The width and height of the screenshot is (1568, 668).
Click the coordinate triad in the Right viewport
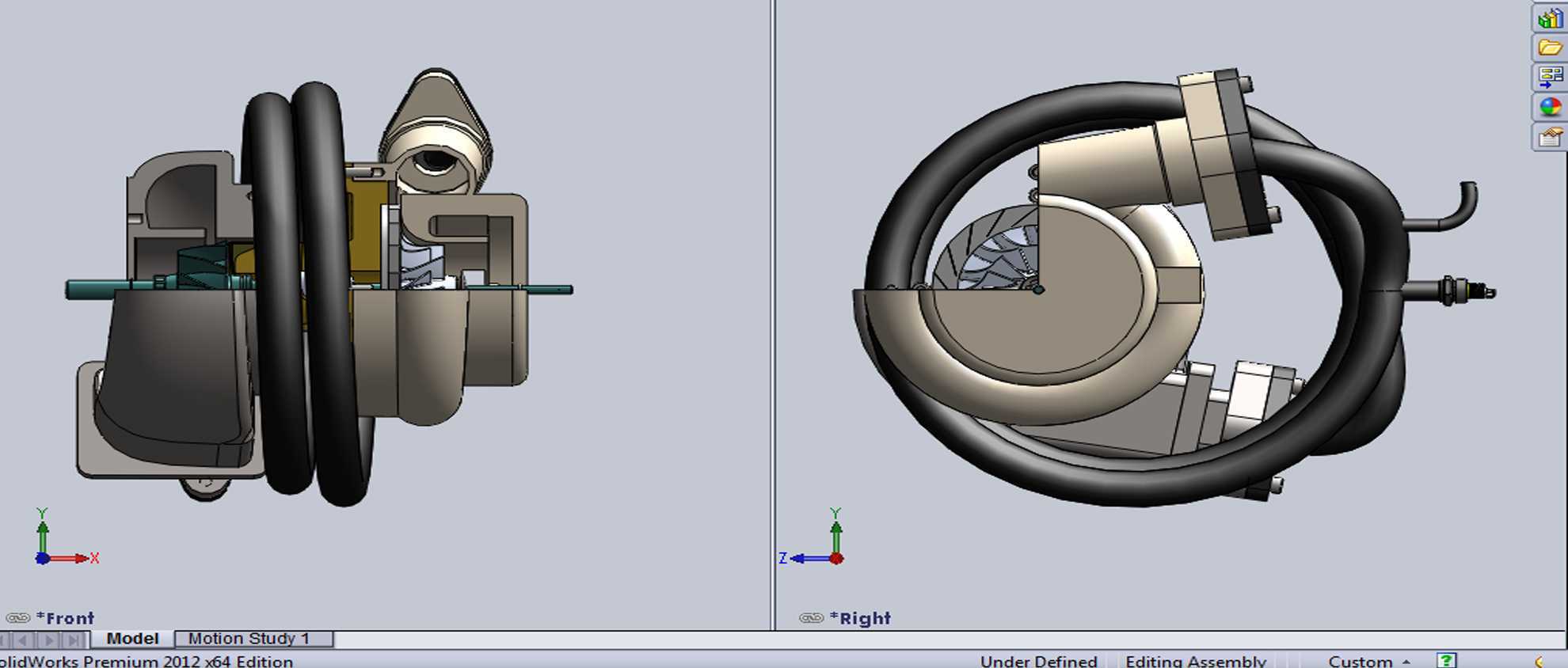pyautogui.click(x=813, y=538)
